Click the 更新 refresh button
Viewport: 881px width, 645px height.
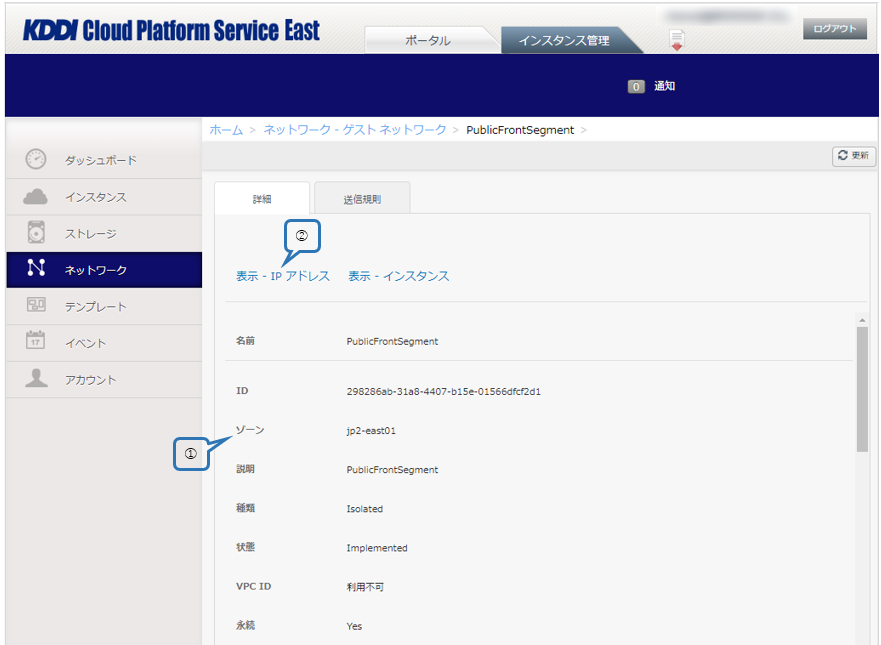tap(853, 156)
